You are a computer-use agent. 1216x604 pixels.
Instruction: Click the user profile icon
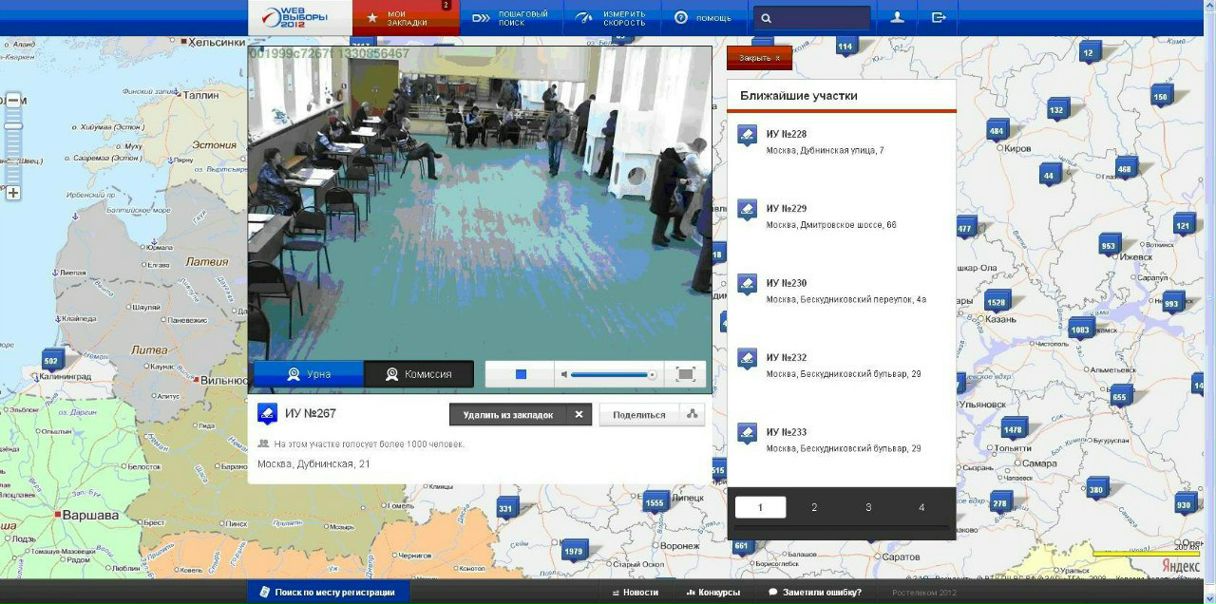pos(897,18)
